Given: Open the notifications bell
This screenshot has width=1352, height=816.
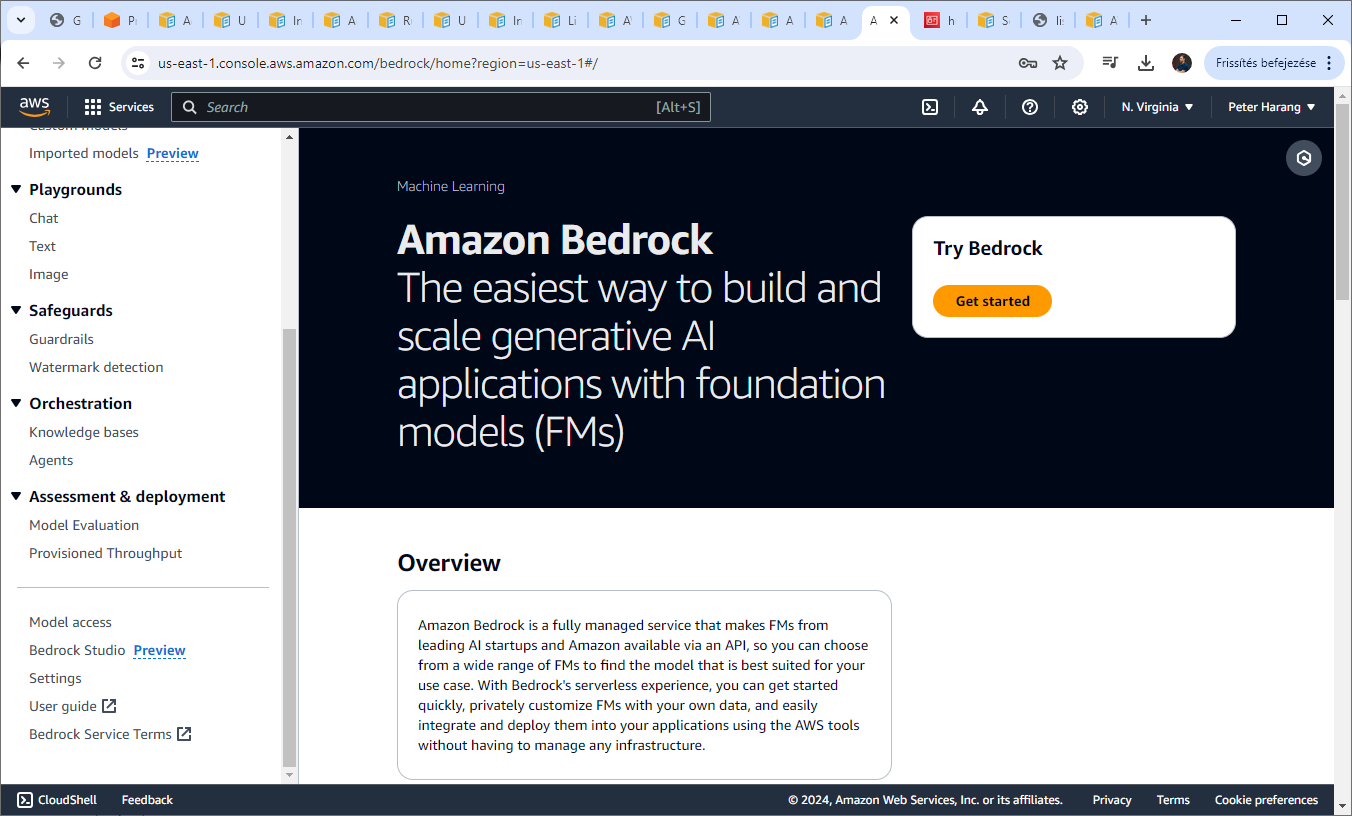Looking at the screenshot, I should tap(980, 107).
